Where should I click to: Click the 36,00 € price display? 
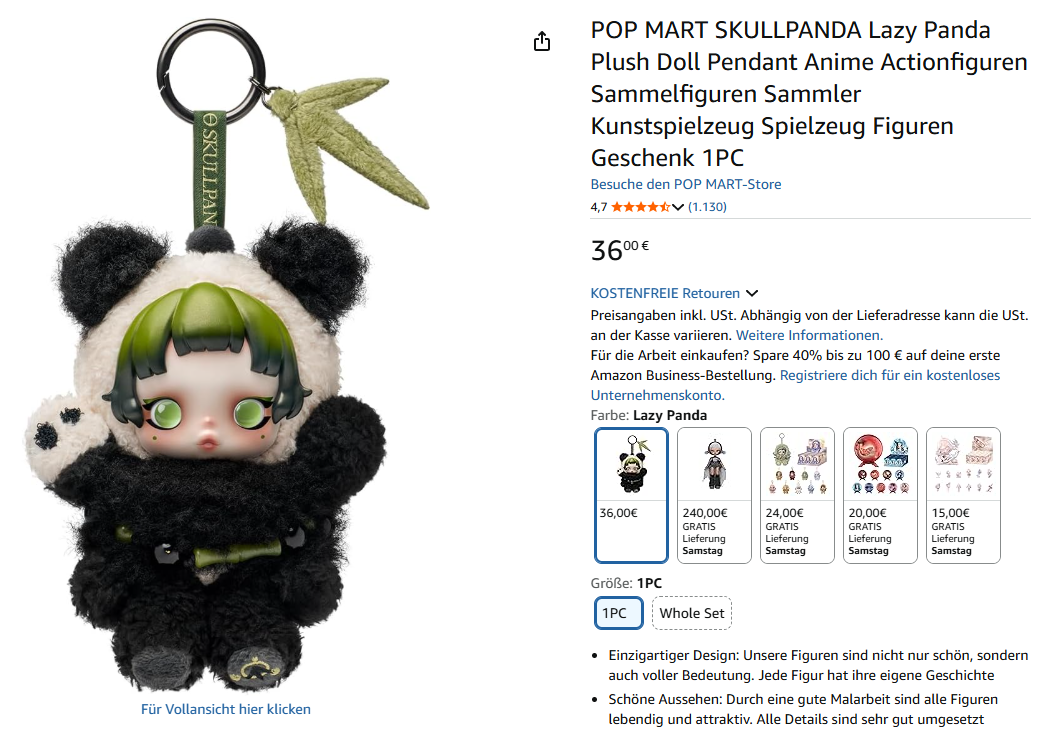[x=619, y=250]
